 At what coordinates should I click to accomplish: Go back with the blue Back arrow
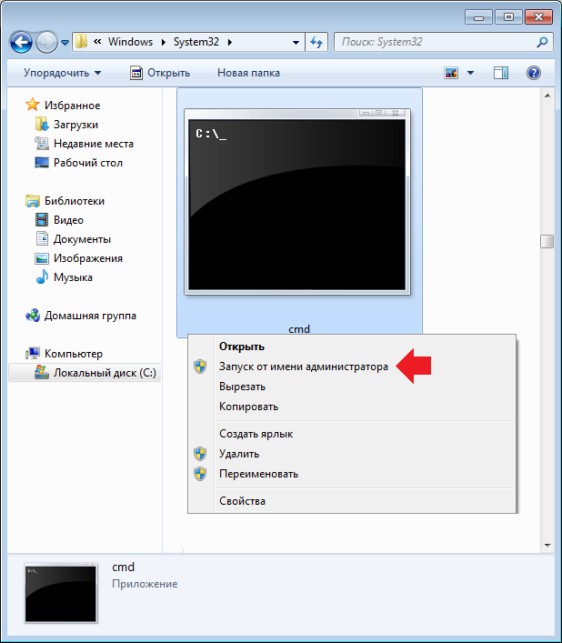[x=21, y=42]
